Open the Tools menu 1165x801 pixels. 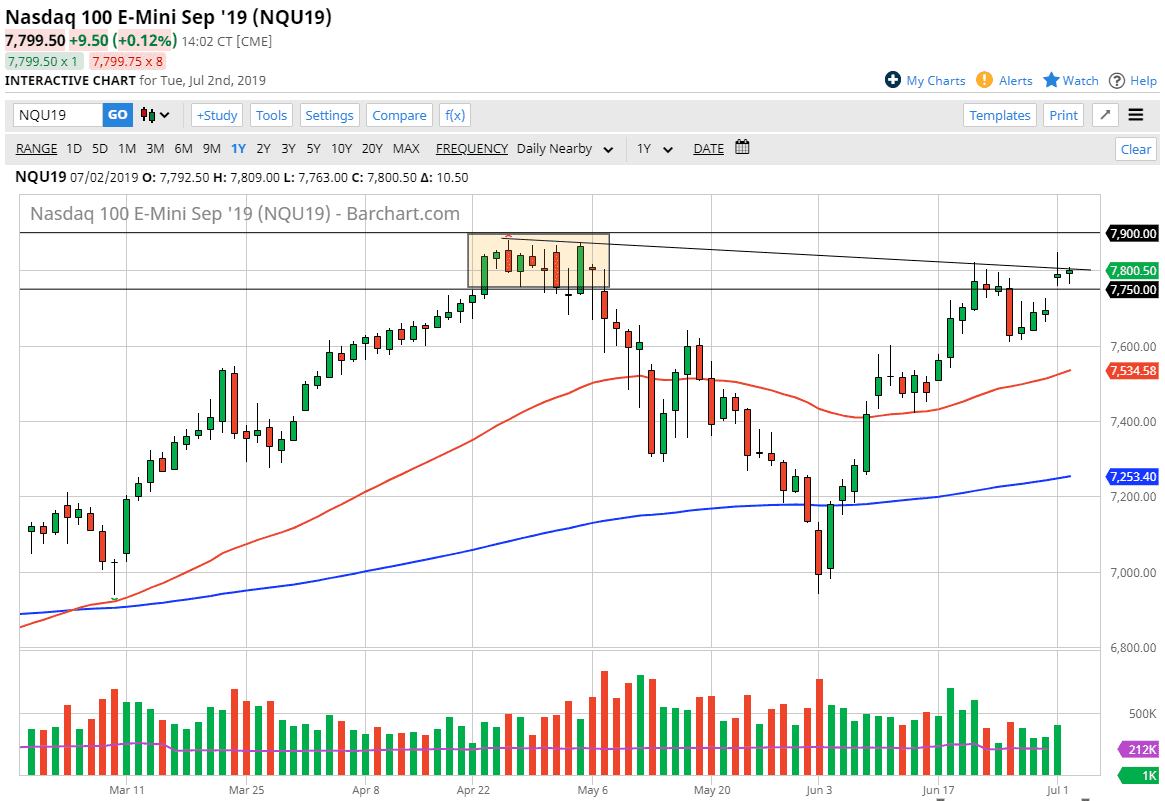point(271,115)
